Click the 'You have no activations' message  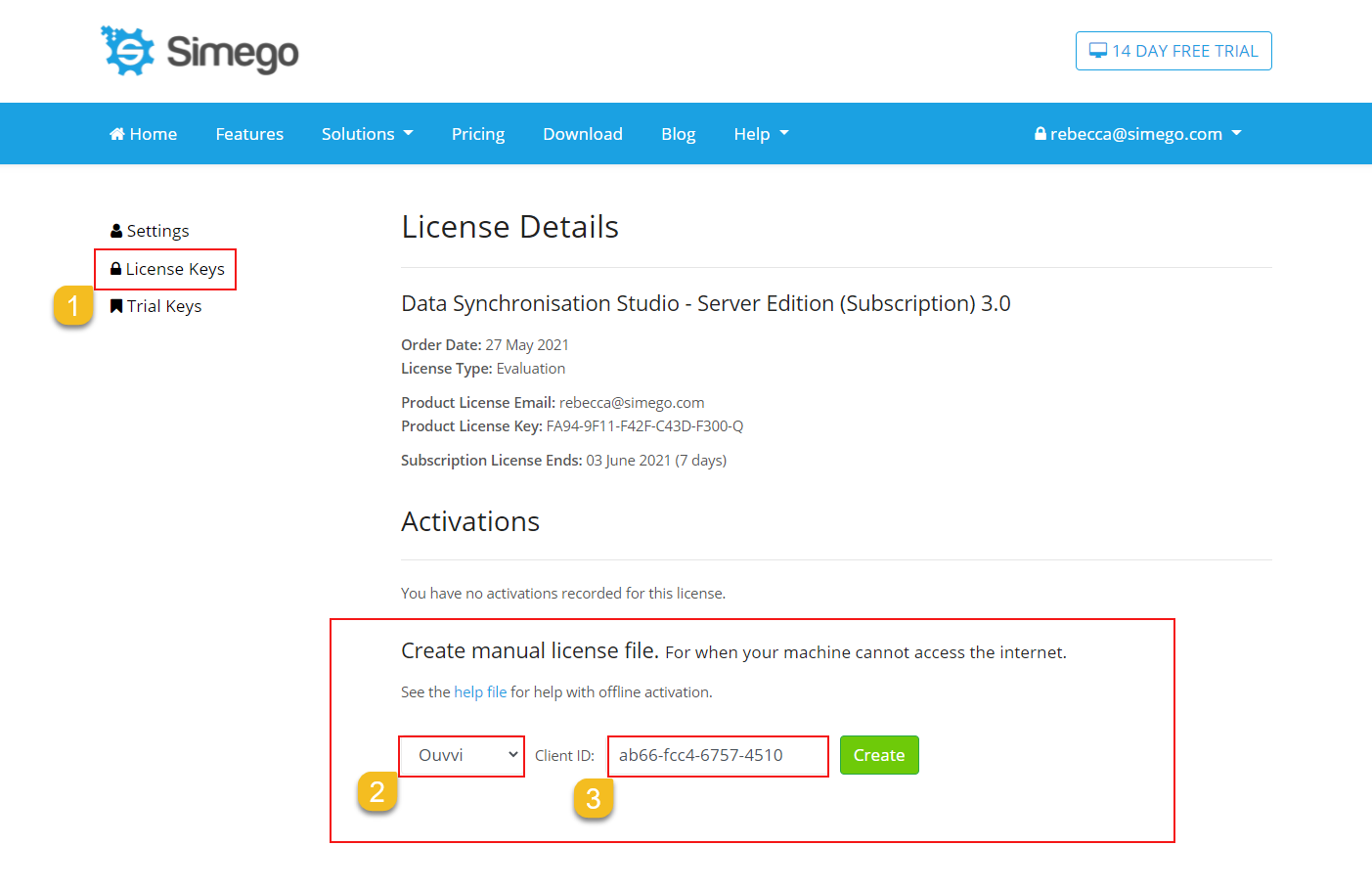[563, 594]
